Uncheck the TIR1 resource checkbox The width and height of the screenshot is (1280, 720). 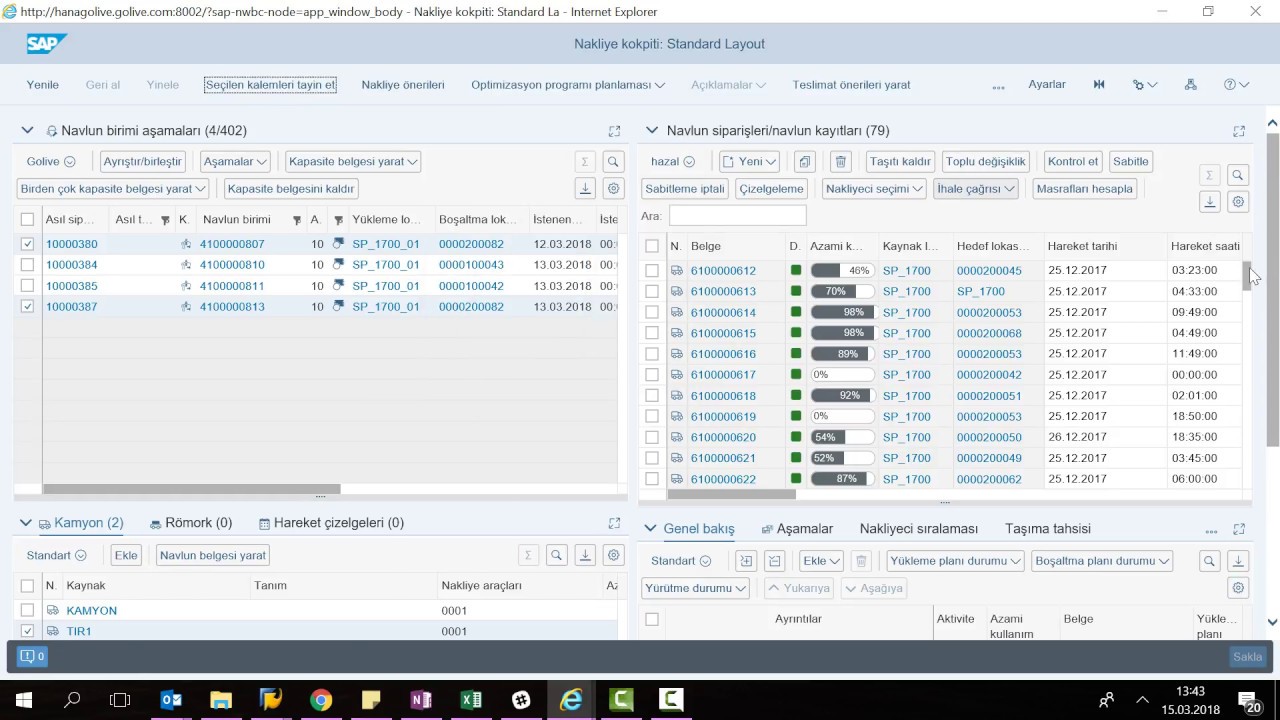[27, 631]
